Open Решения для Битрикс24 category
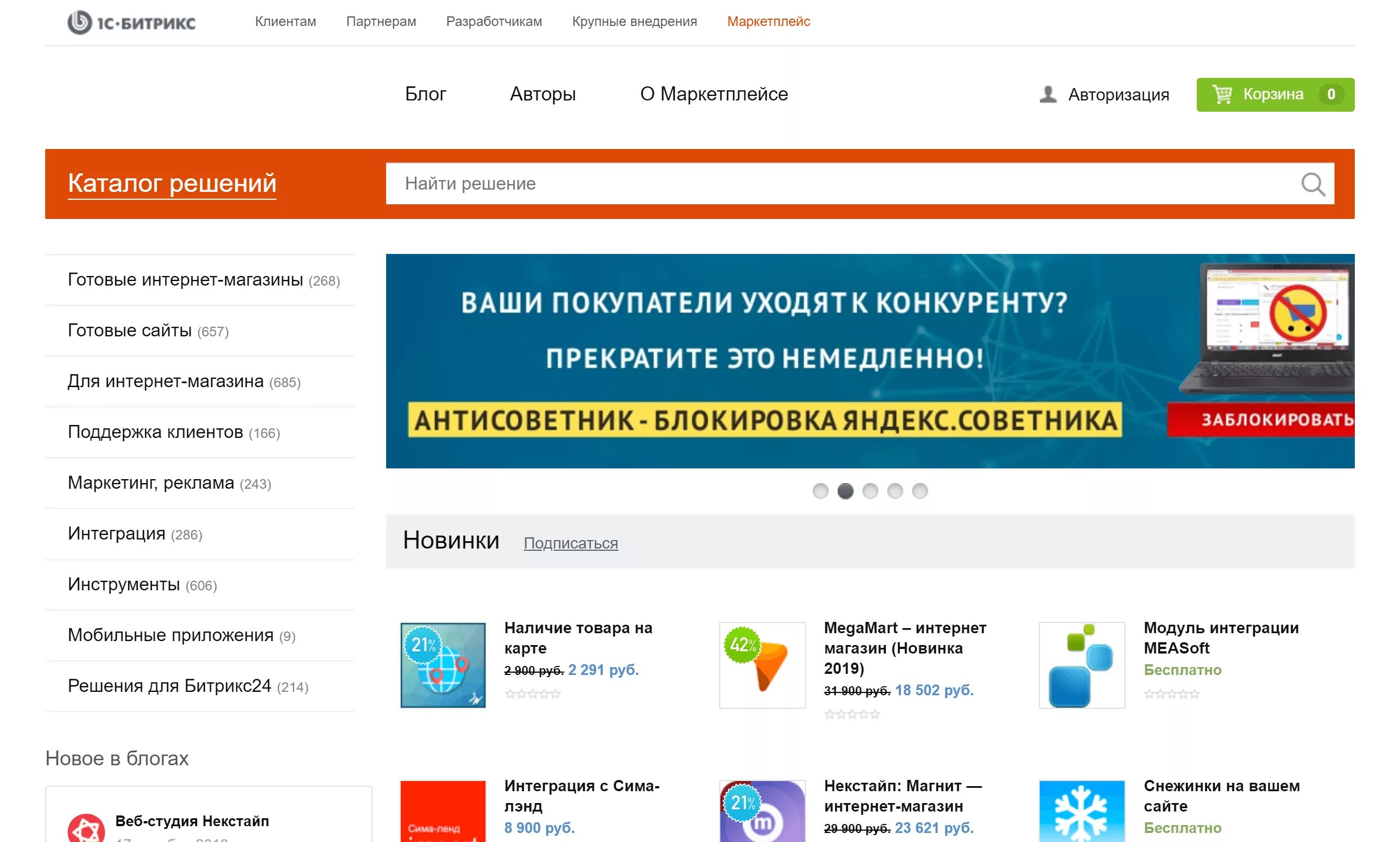1400x842 pixels. coord(169,686)
